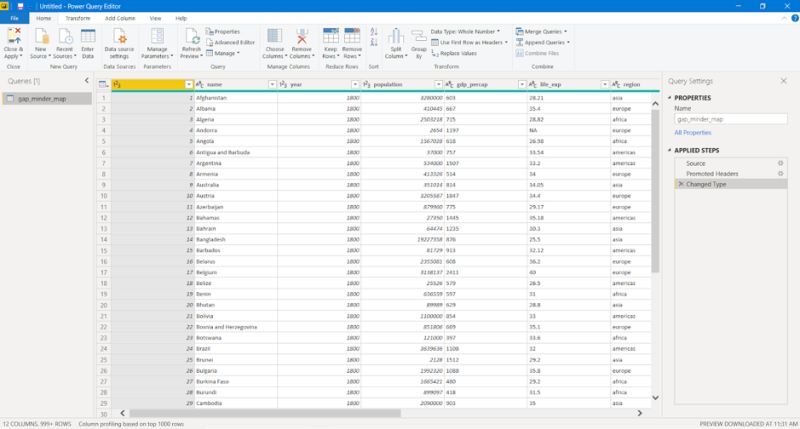Select row number 15 header
The image size is (800, 429).
104,250
